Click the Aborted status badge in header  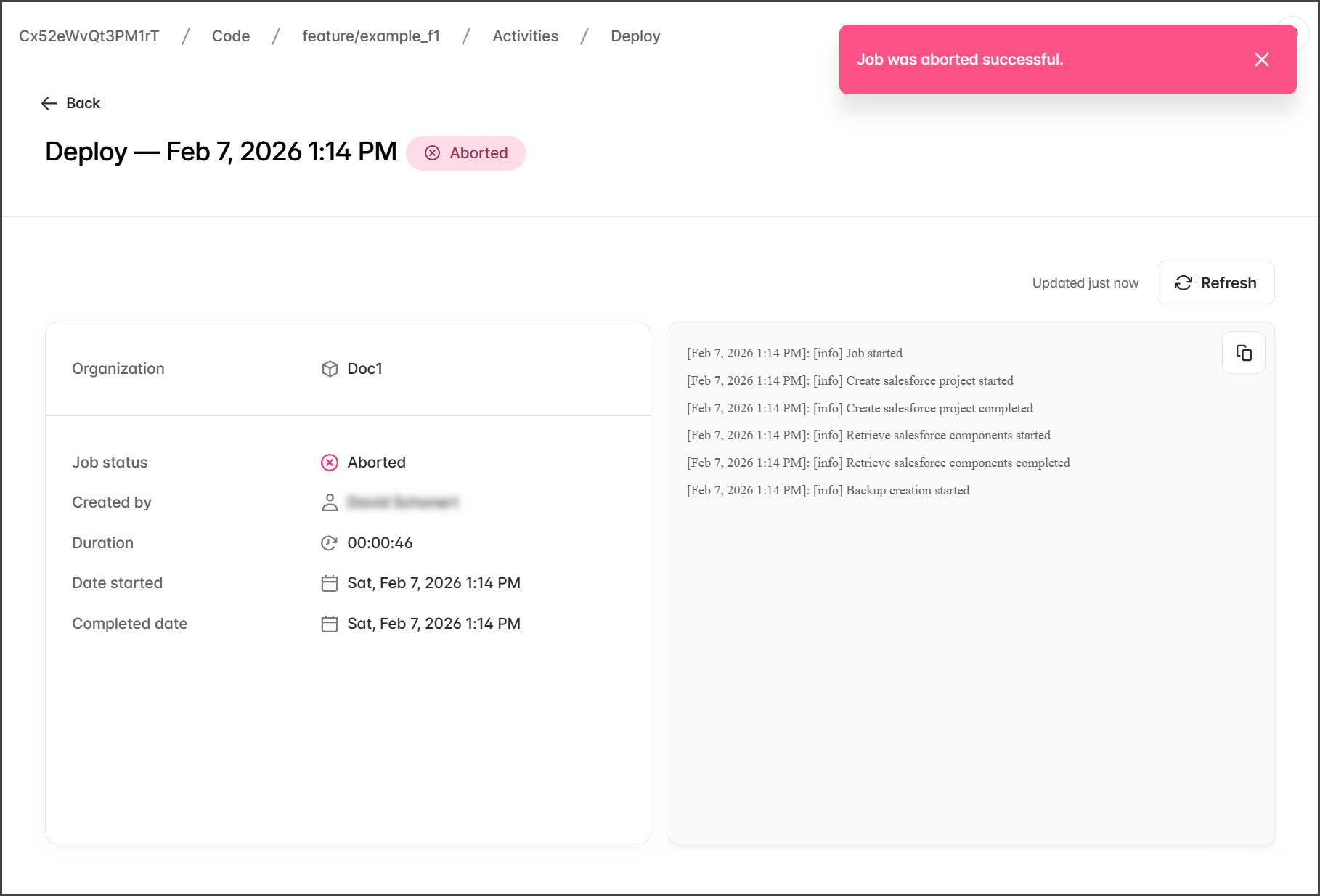465,153
